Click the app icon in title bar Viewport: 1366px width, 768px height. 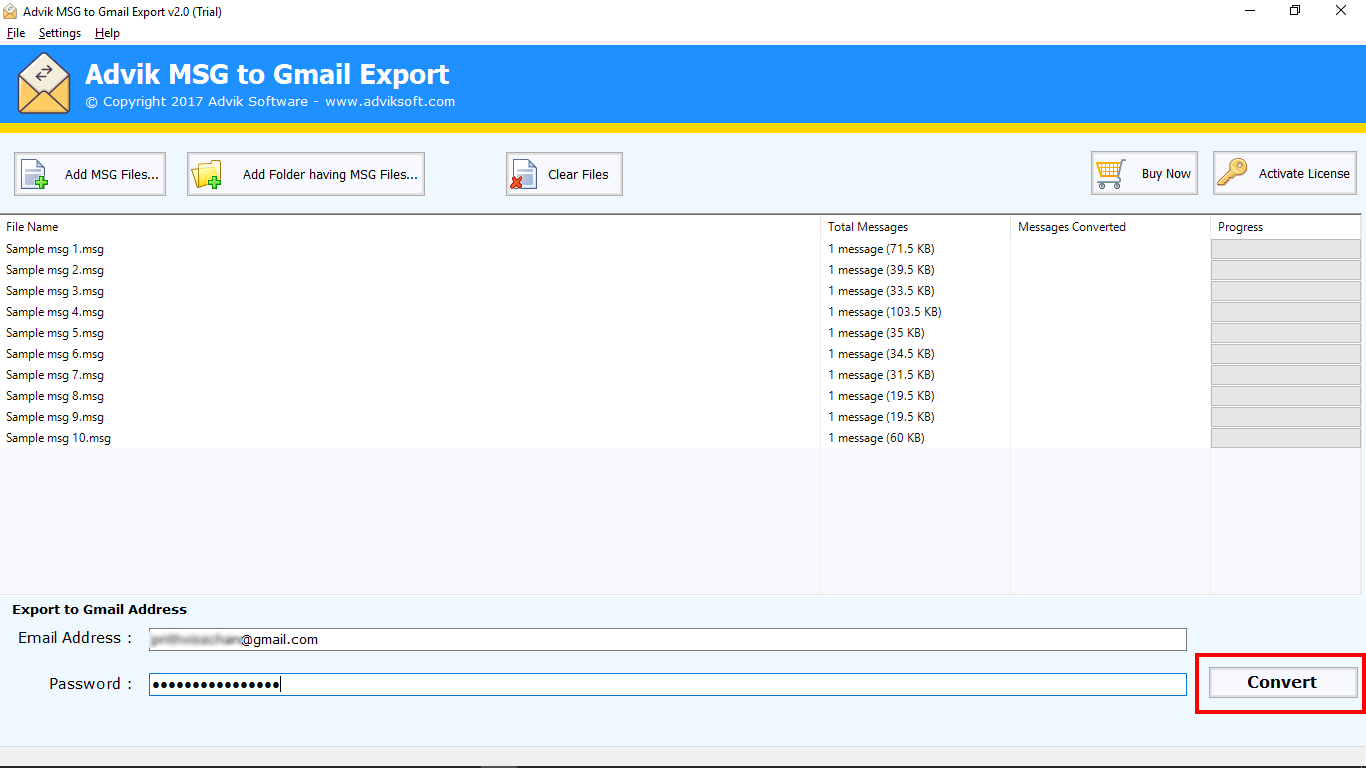(10, 12)
